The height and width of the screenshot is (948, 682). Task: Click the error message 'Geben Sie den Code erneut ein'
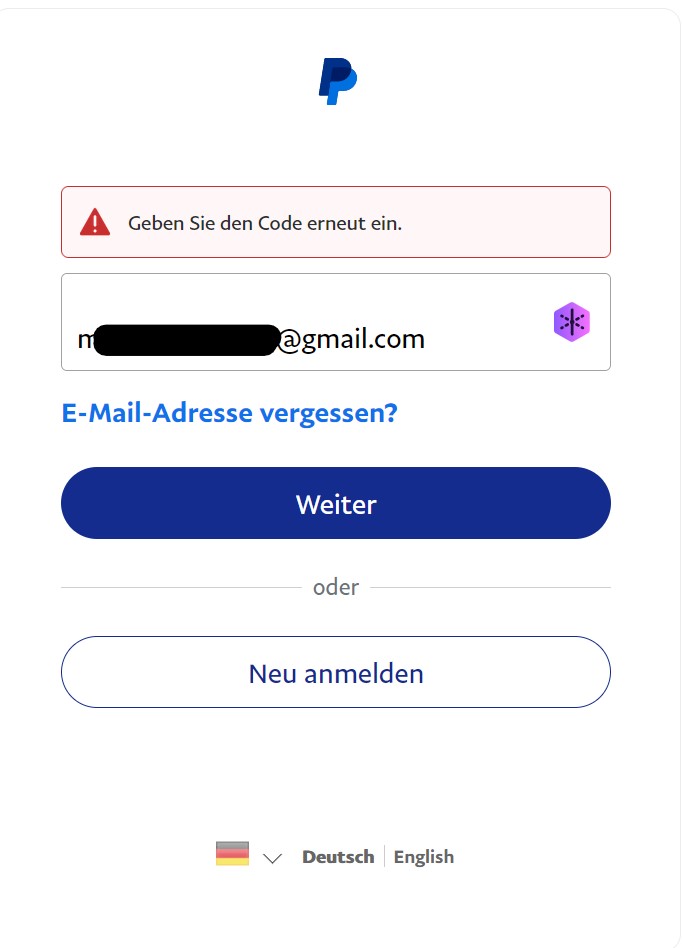266,224
